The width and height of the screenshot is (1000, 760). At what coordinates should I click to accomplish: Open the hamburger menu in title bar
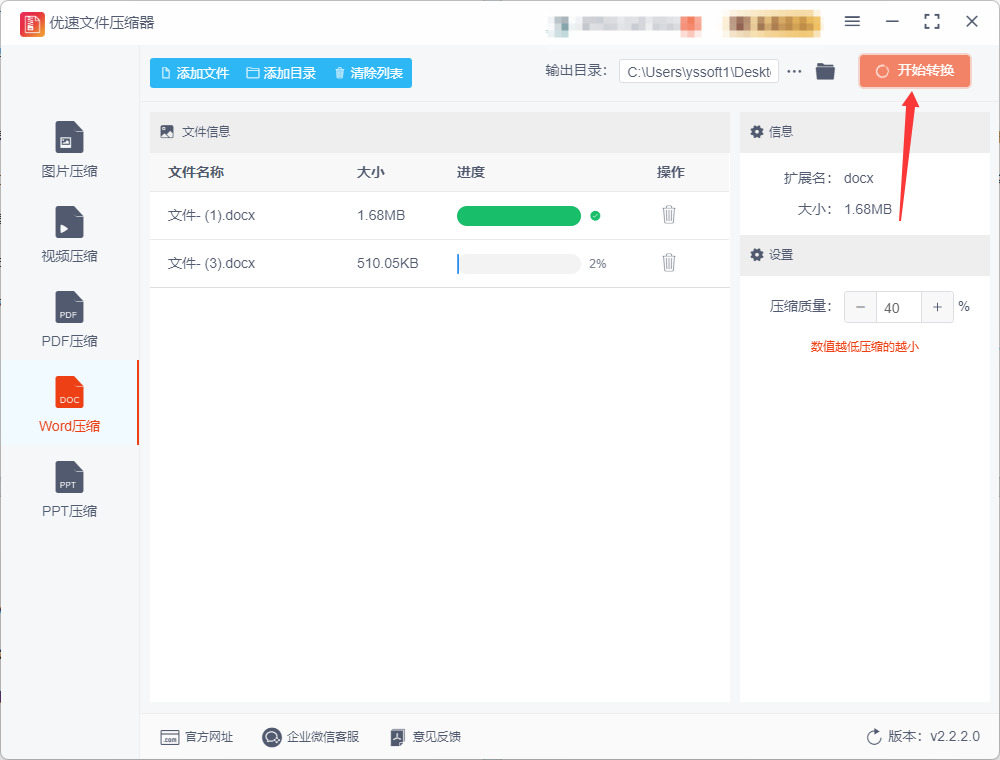coord(852,22)
